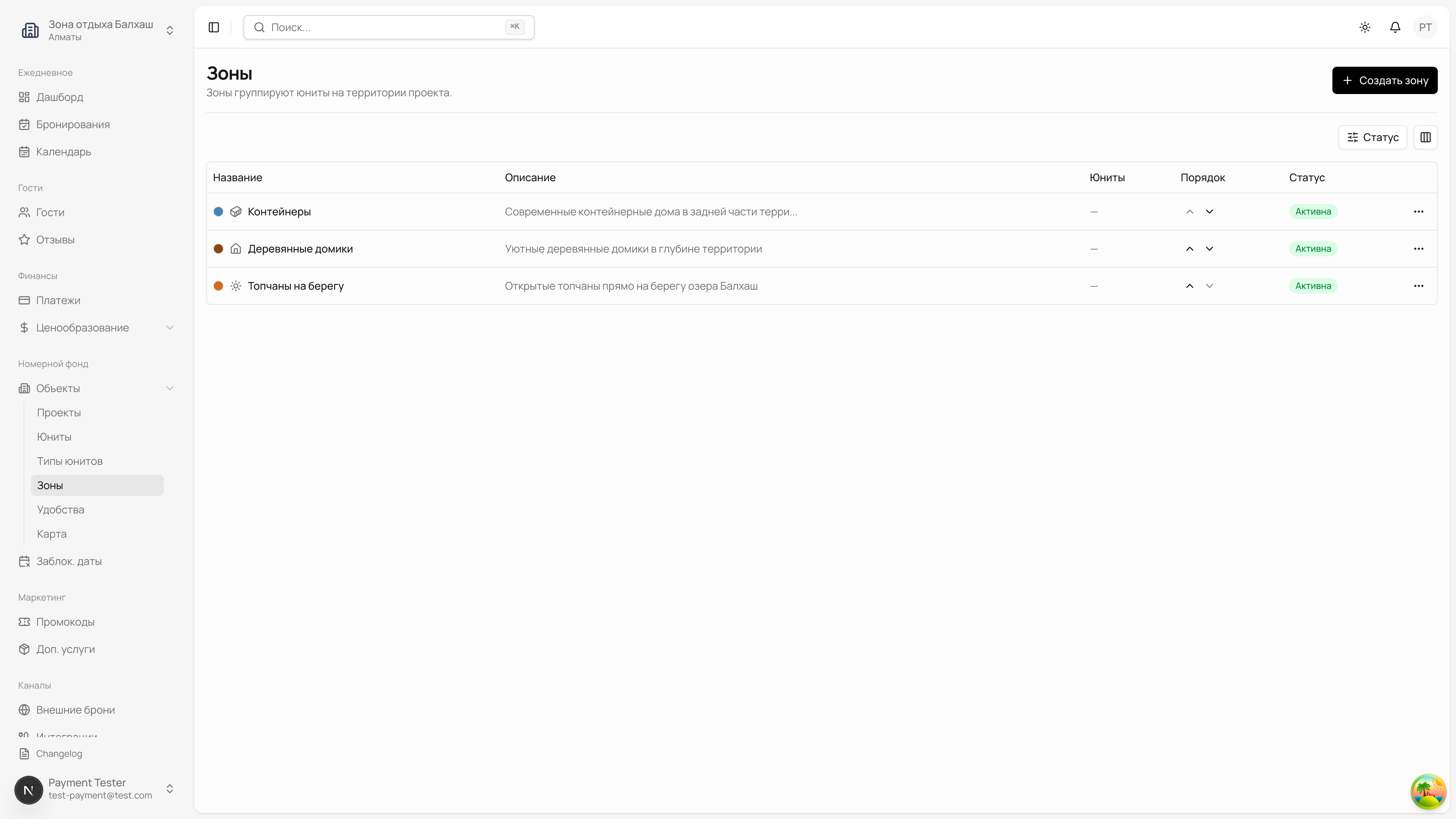
Task: Move Контейнеры zone down
Action: (x=1210, y=212)
